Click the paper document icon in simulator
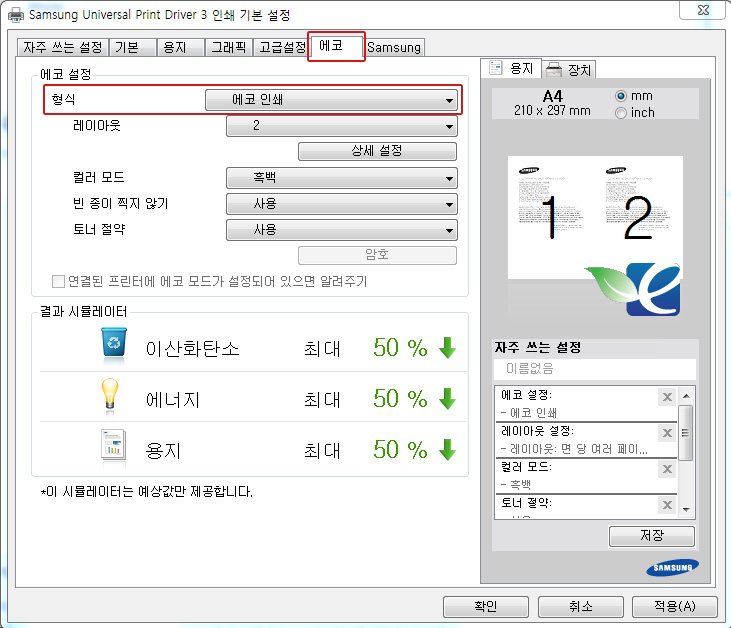731x628 pixels. pyautogui.click(x=113, y=444)
